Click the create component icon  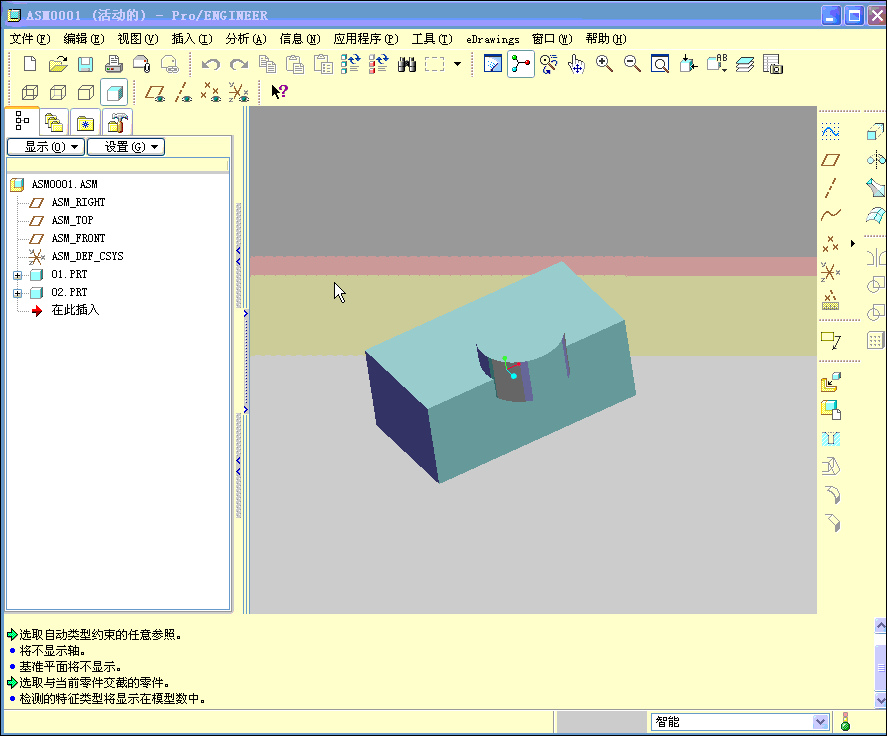[830, 410]
